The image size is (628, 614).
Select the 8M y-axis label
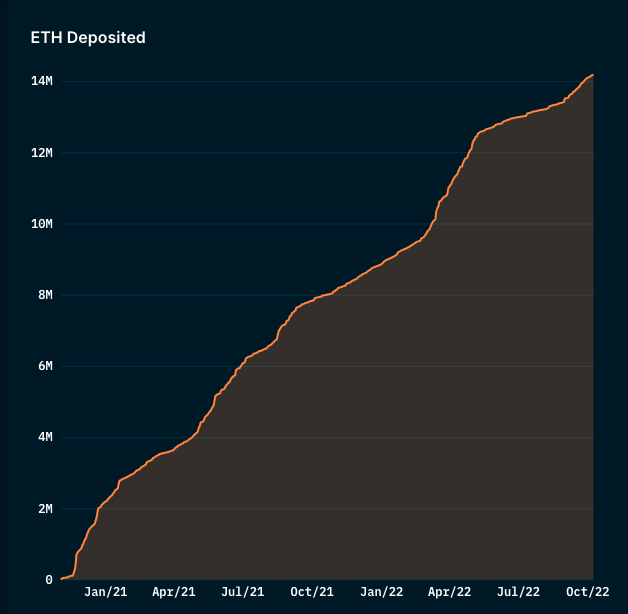pos(45,295)
